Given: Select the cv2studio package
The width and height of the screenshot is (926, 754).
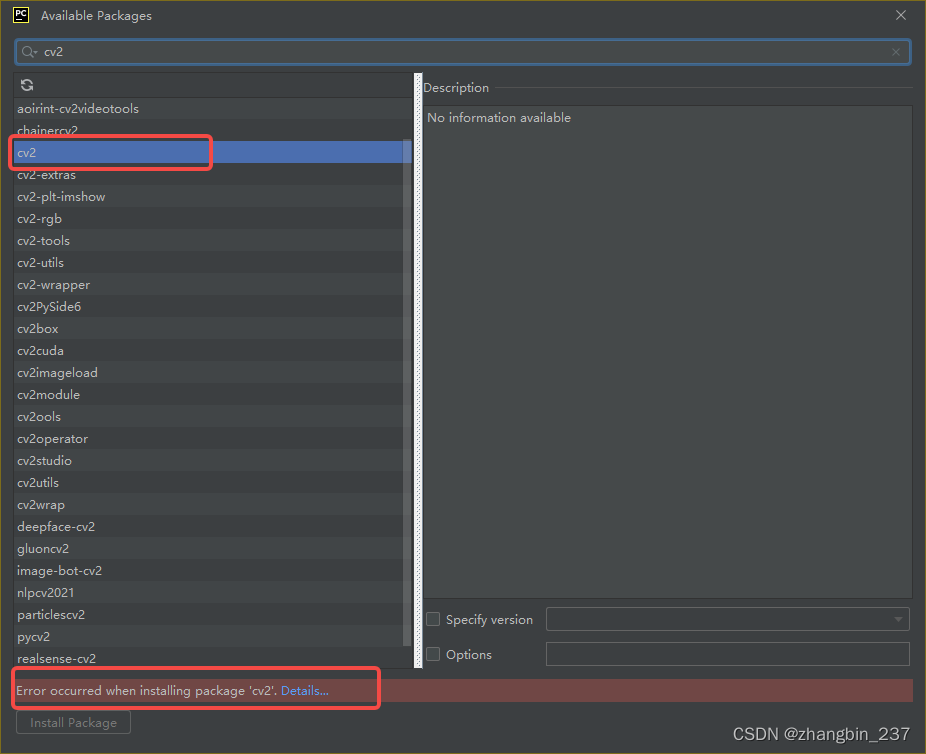Looking at the screenshot, I should [213, 461].
